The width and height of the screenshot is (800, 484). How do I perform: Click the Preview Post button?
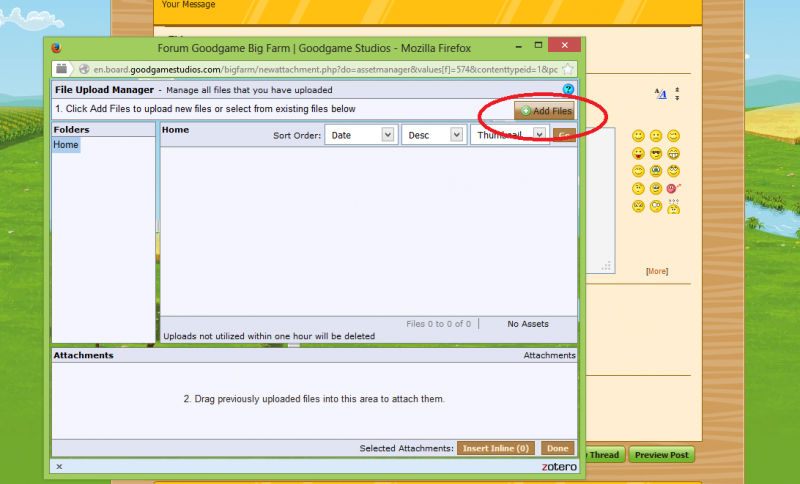point(660,455)
